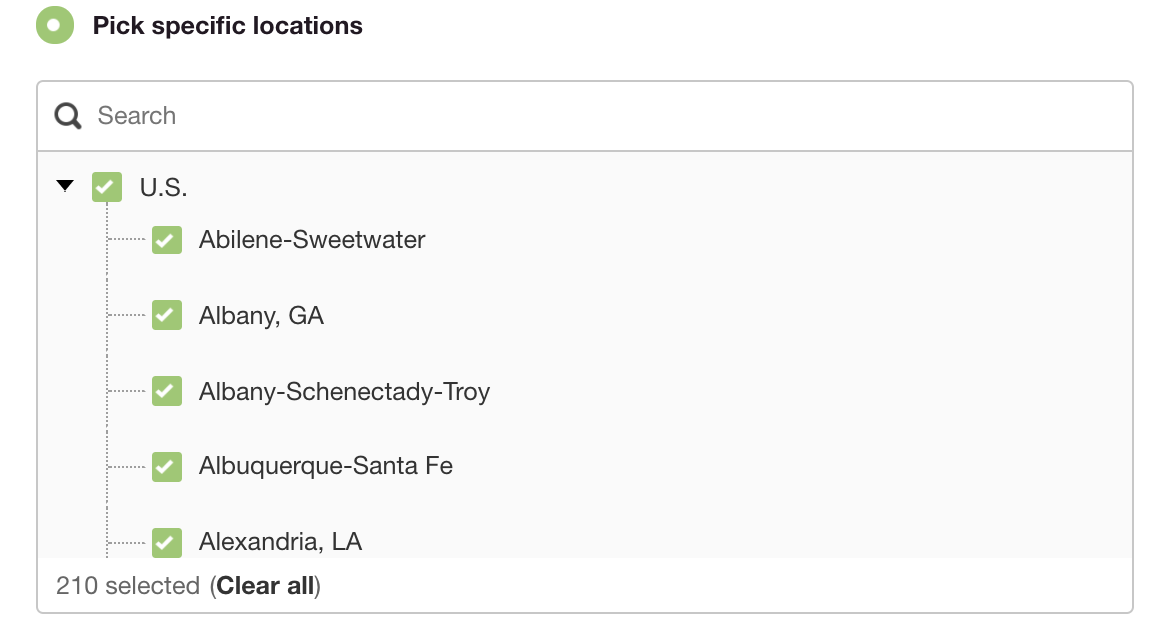Viewport: 1162px width, 638px height.
Task: Select the Albany-Schenectady-Troy location entry
Action: pos(342,391)
